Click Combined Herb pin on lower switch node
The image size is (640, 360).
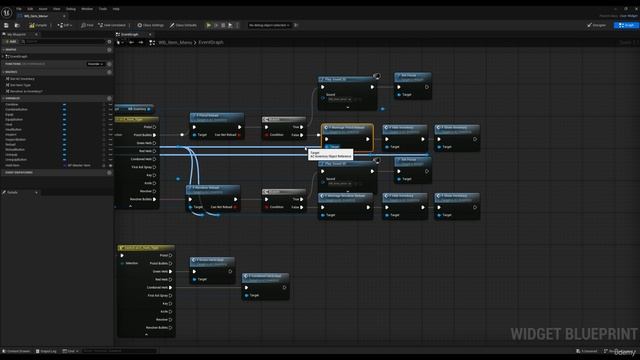pos(170,287)
